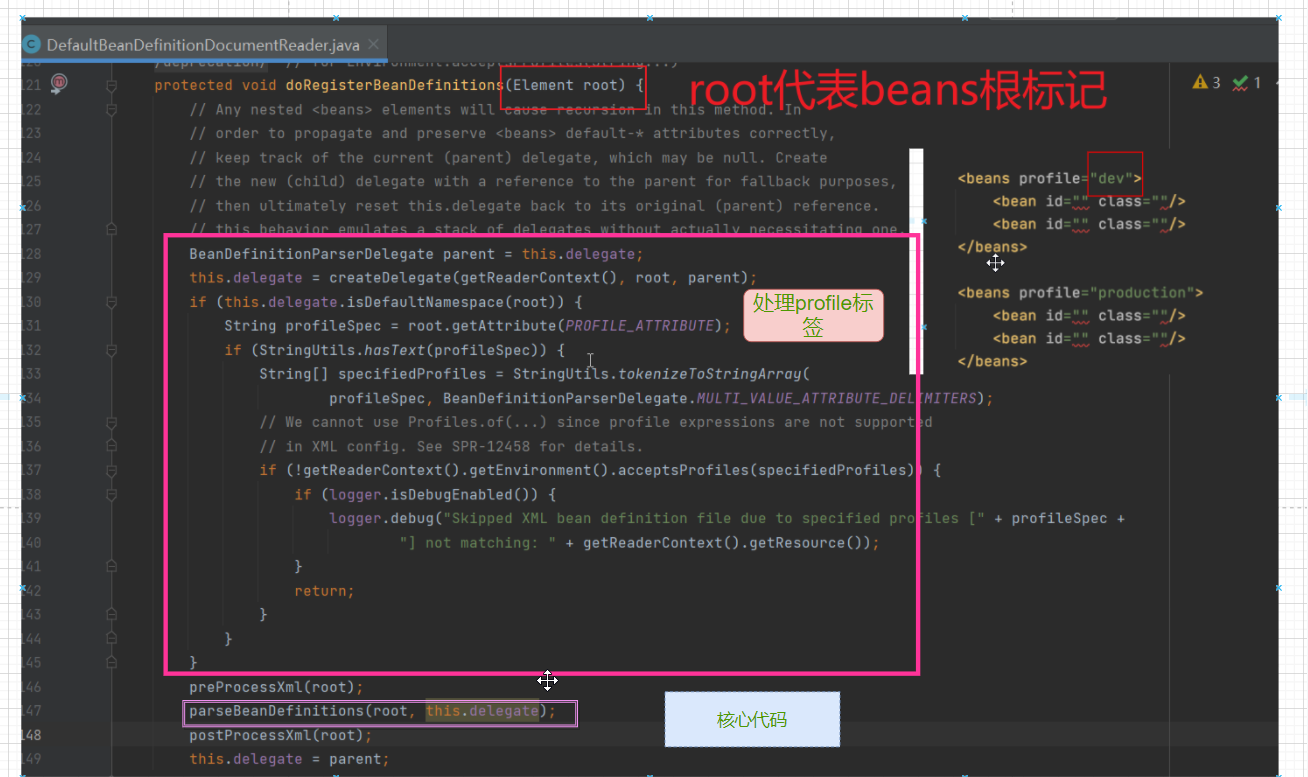Screen dimensions: 1308x777
Task: Click the fold end marker at line 144
Action: 112,638
